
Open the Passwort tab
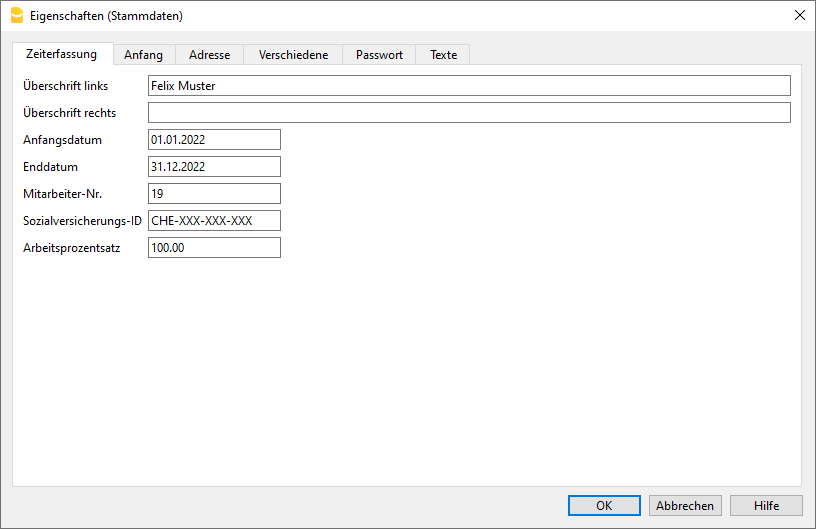click(x=379, y=55)
